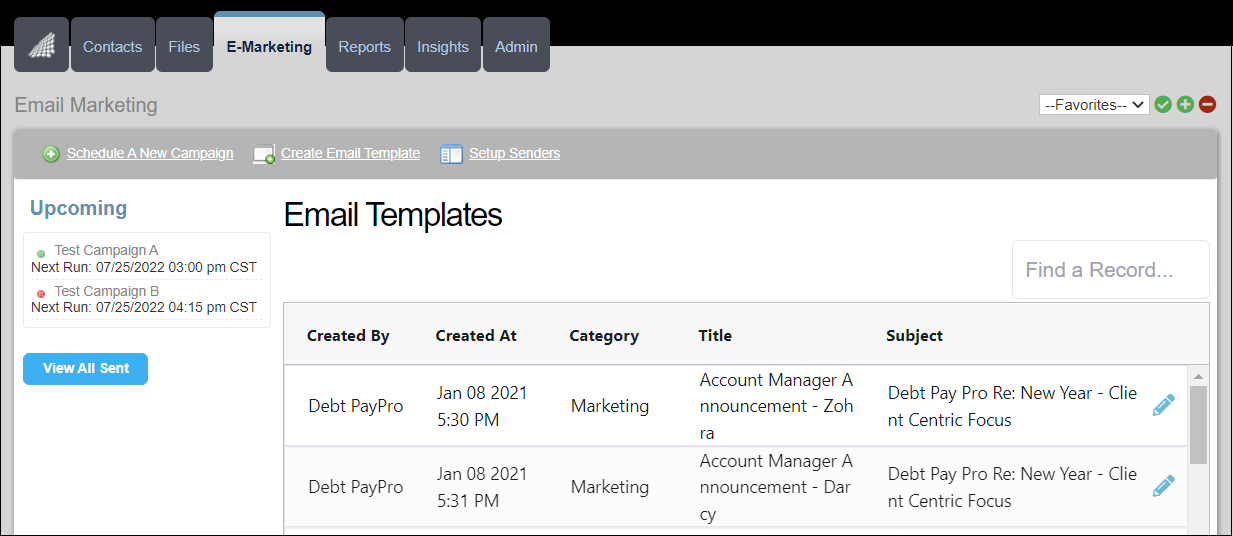Screen dimensions: 1233x536
Task: Open the Reports tab
Action: (365, 45)
